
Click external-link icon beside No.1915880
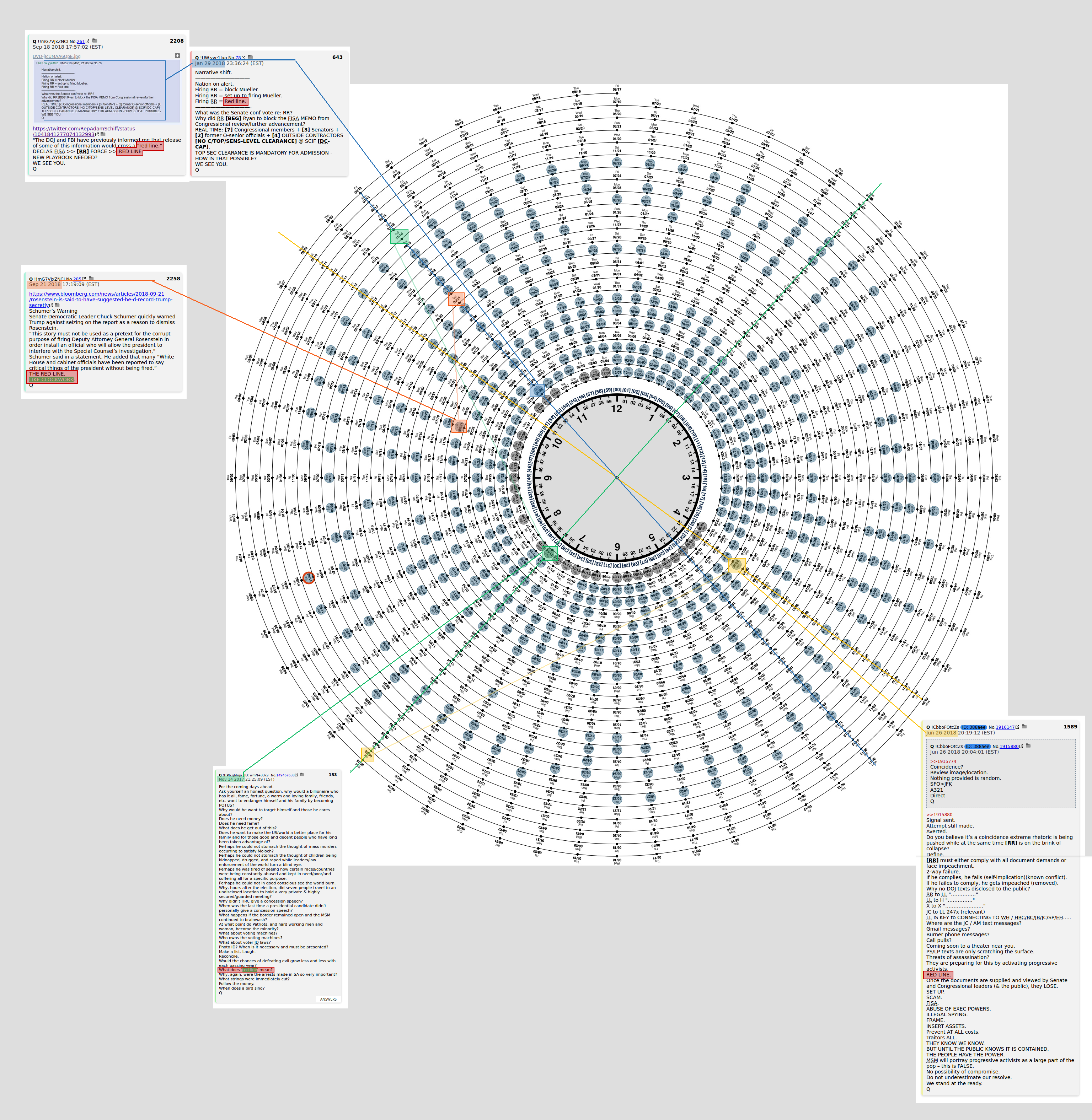coord(1022,746)
